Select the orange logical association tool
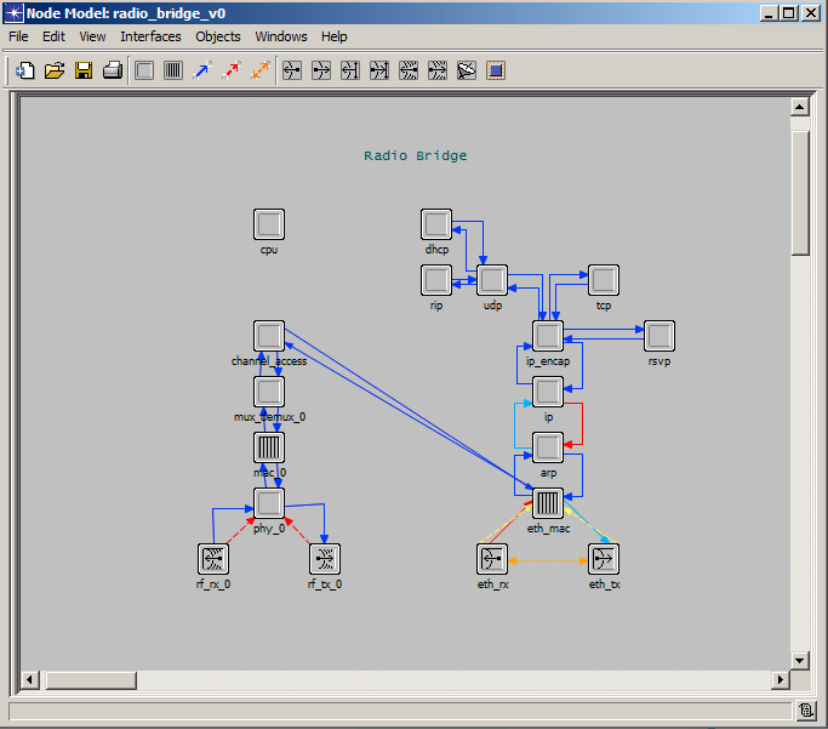828x729 pixels. pos(260,70)
